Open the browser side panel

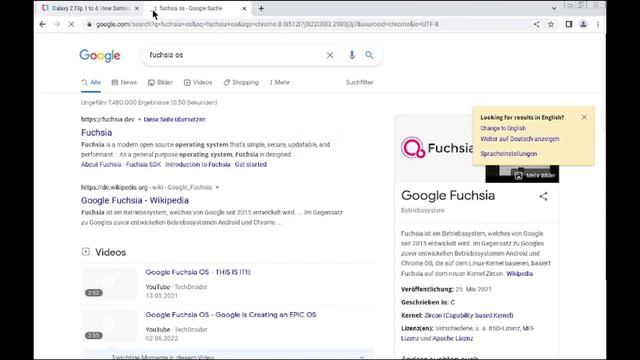569,24
